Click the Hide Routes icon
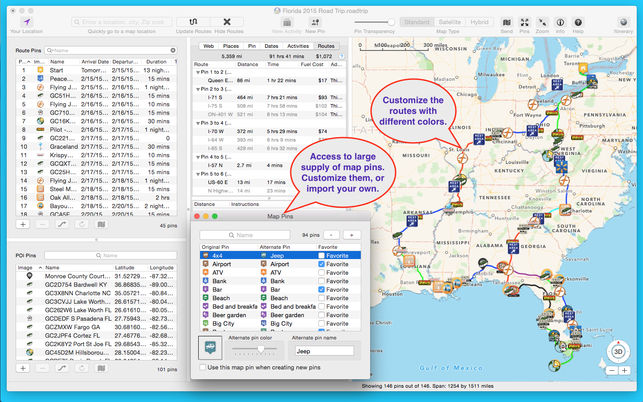The image size is (643, 402). (228, 21)
